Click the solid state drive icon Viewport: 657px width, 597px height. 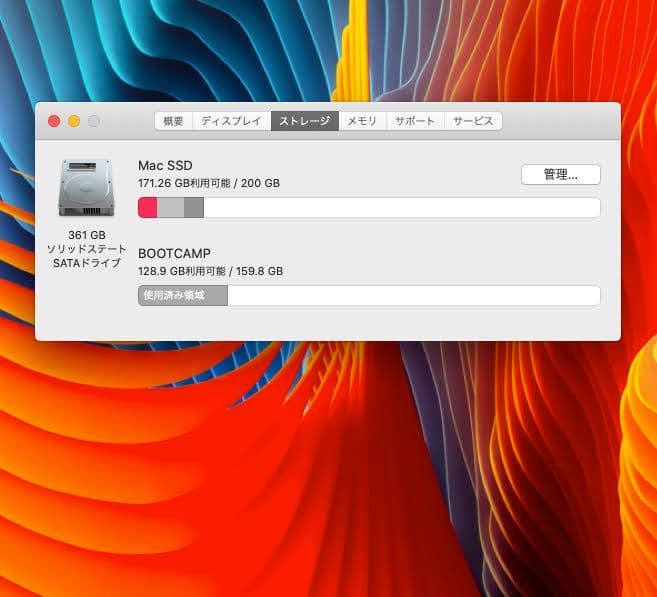(86, 188)
